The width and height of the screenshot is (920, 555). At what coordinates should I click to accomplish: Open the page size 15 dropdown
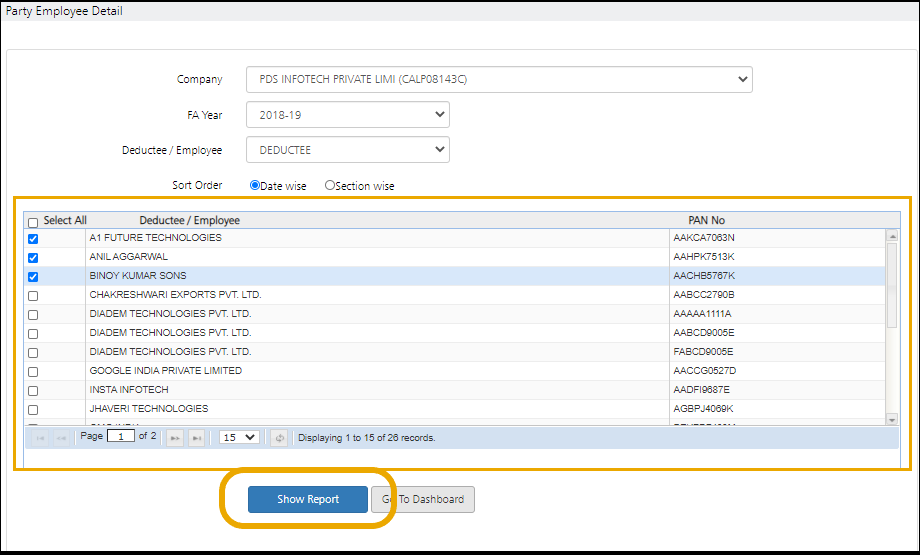[239, 437]
